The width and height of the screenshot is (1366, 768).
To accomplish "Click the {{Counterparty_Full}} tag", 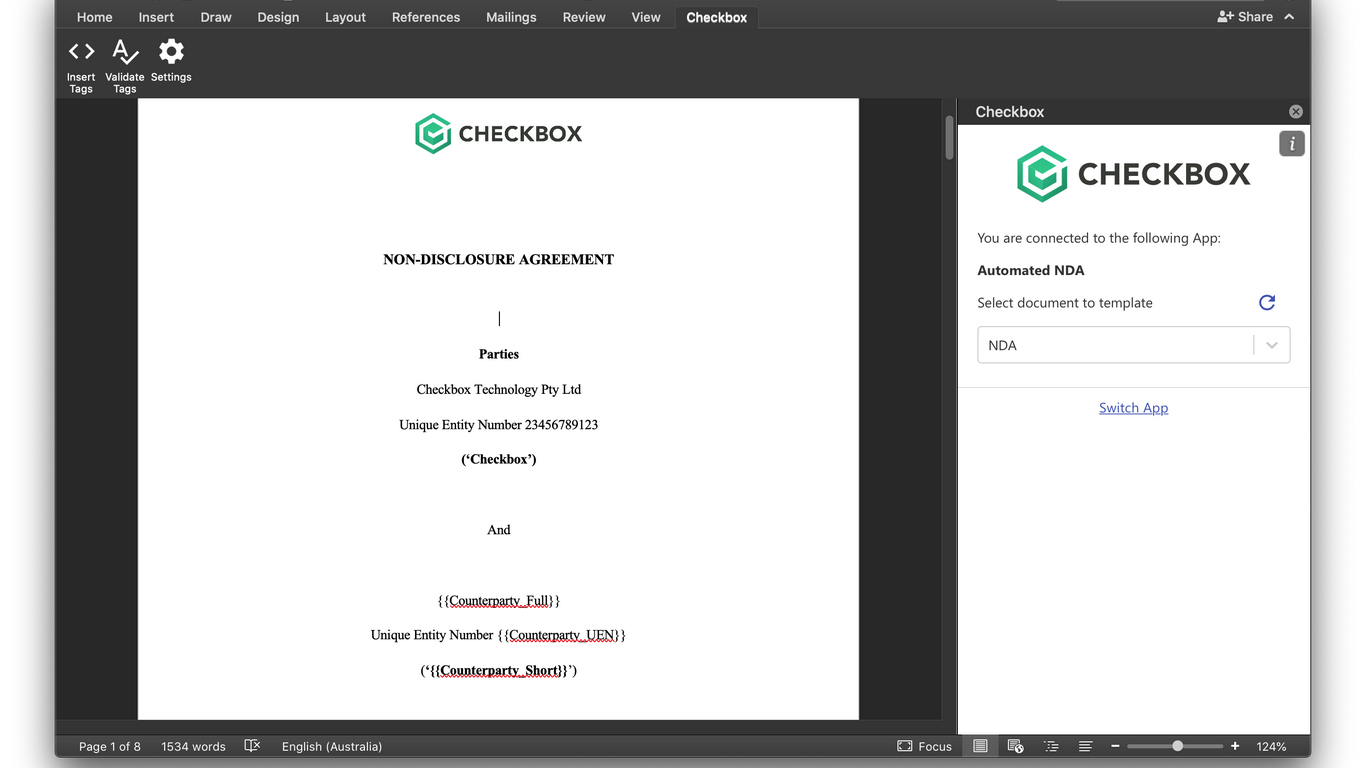I will (x=498, y=601).
